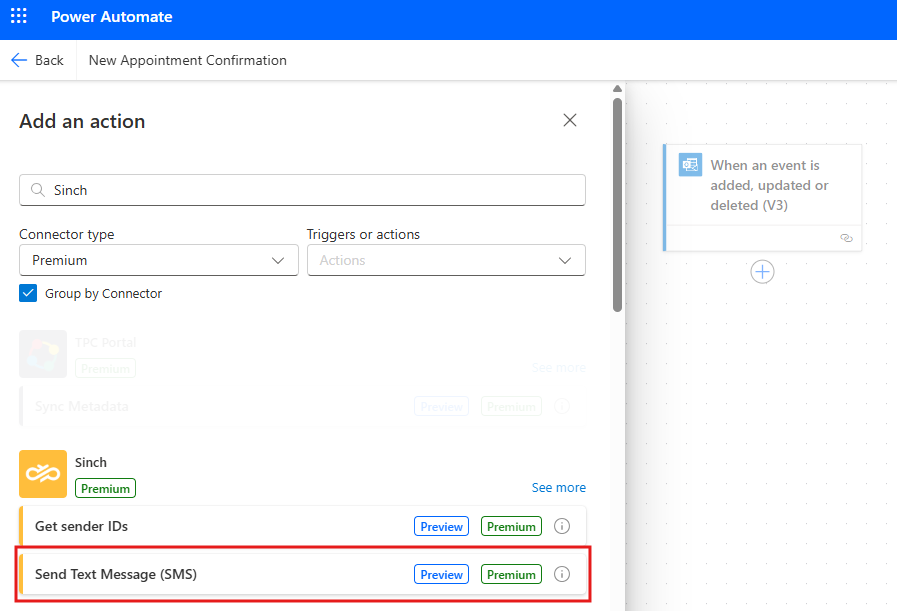
Task: Toggle the Group by Connector checkbox
Action: [x=28, y=293]
